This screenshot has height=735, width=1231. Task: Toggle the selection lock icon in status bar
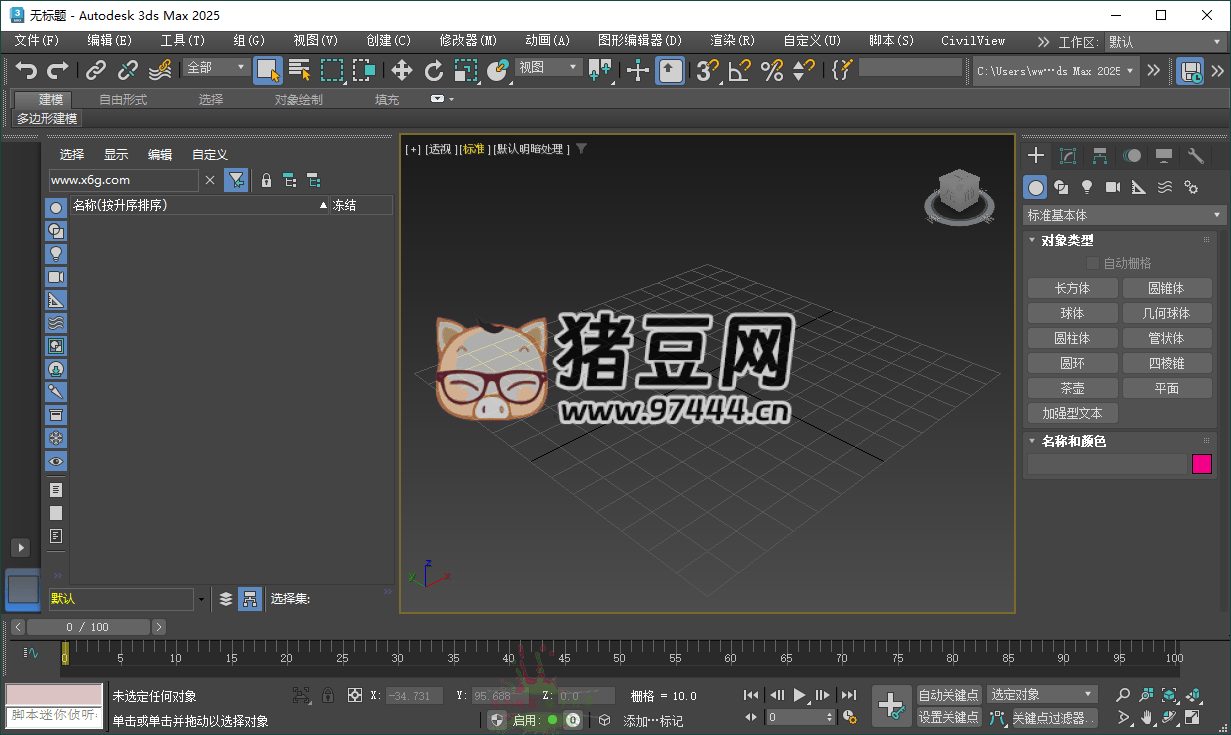327,695
